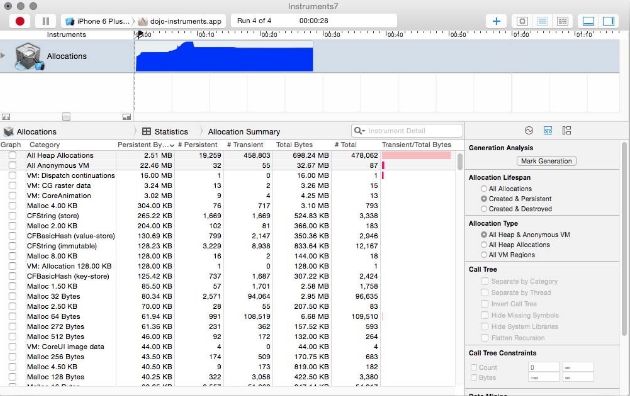Open the Allocations detail menu in jump bar
This screenshot has height=396, width=630.
[x=30, y=131]
